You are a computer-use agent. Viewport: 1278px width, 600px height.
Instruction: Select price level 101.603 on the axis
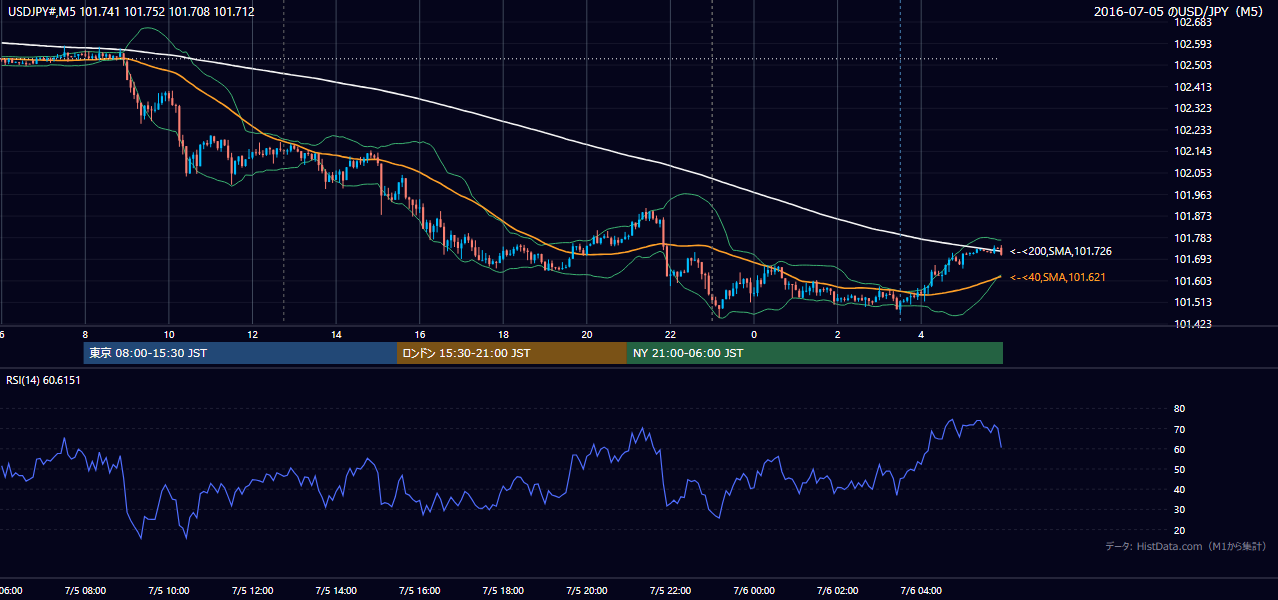coord(1192,281)
